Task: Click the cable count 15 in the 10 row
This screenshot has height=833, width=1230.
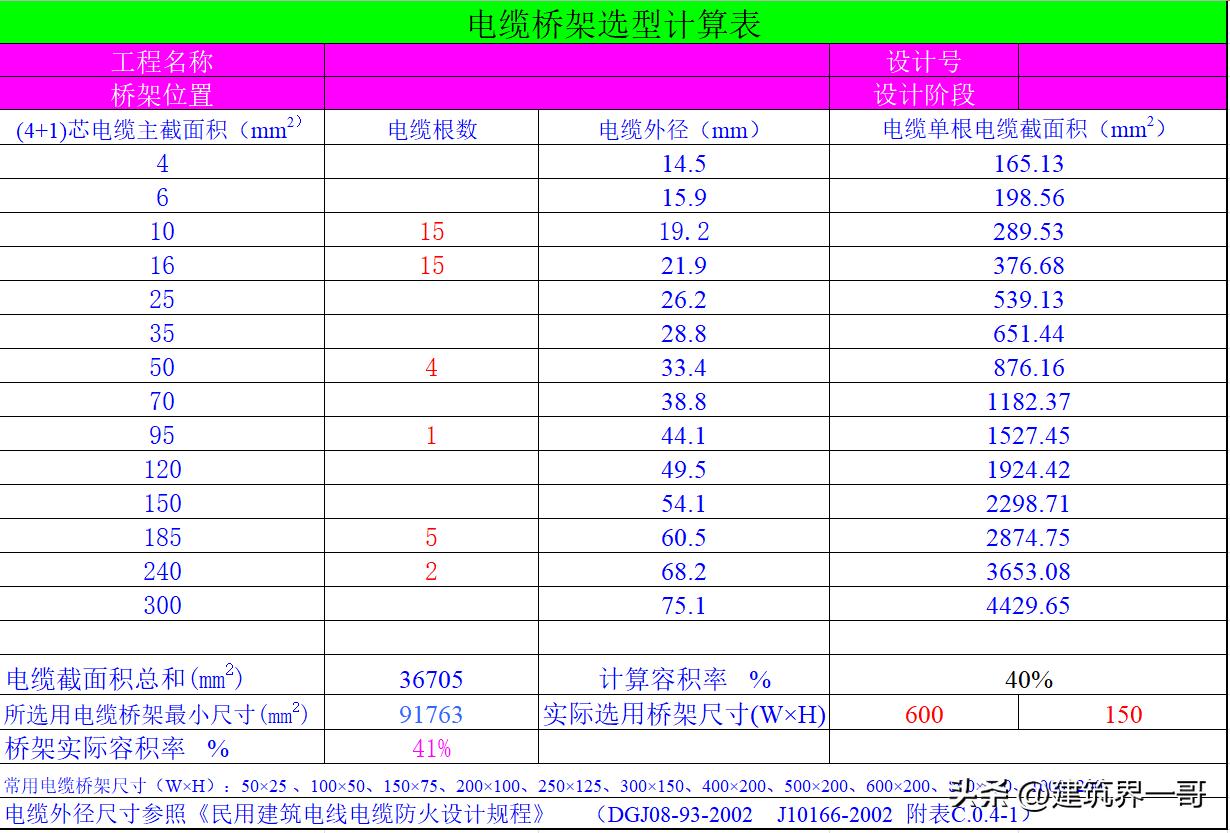Action: pyautogui.click(x=432, y=231)
